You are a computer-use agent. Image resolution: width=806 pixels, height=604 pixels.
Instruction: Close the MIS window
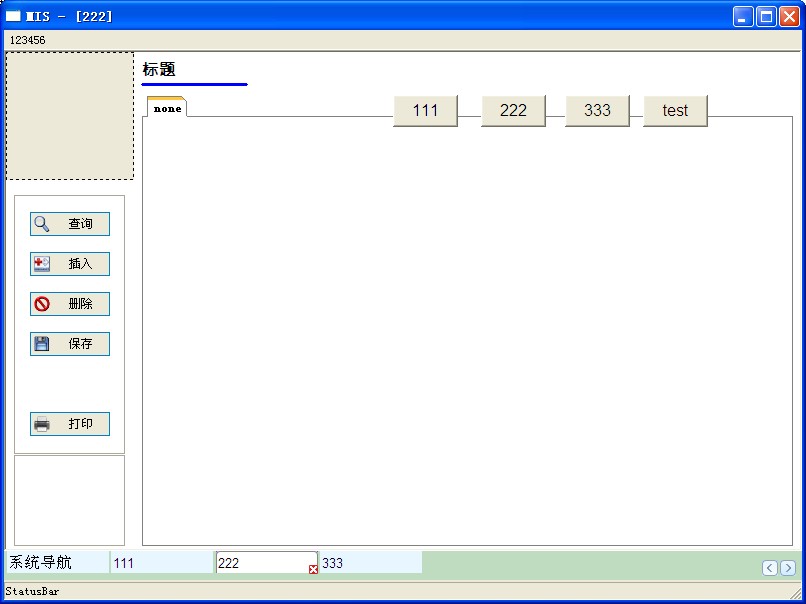(x=789, y=16)
